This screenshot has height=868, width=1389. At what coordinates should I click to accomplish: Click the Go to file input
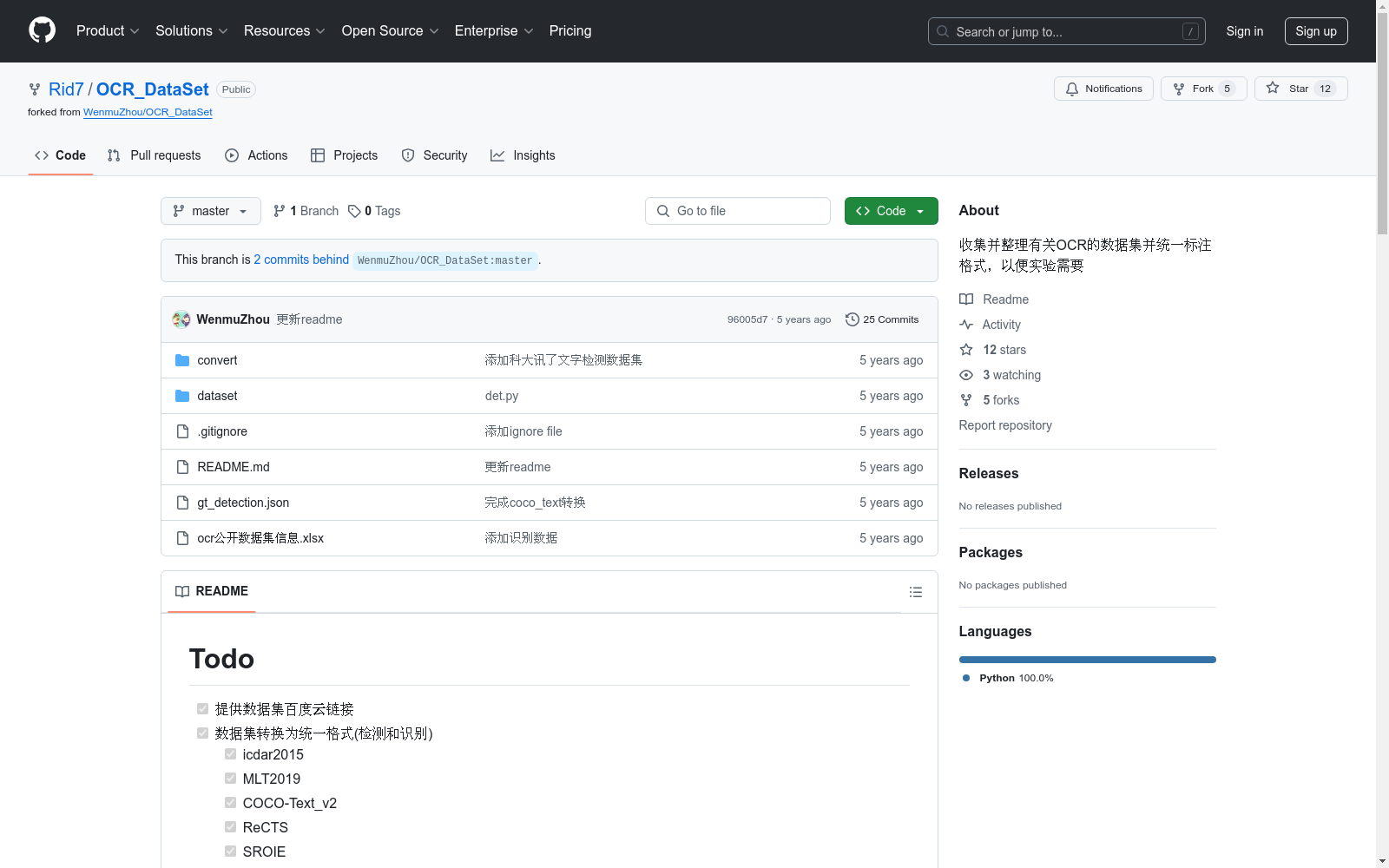pyautogui.click(x=738, y=211)
